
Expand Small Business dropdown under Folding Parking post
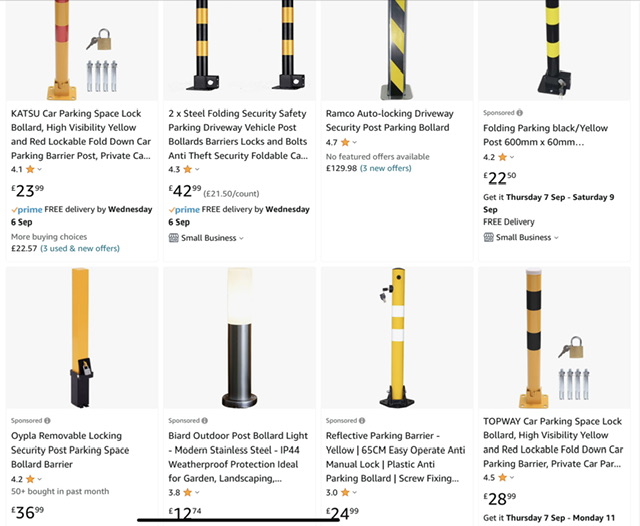click(556, 238)
